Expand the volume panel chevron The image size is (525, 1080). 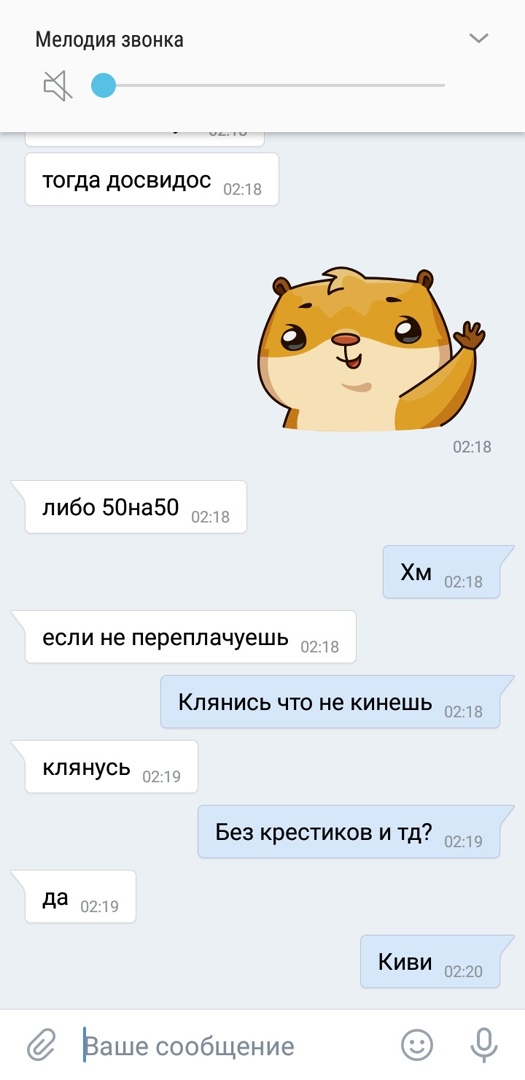[x=479, y=39]
